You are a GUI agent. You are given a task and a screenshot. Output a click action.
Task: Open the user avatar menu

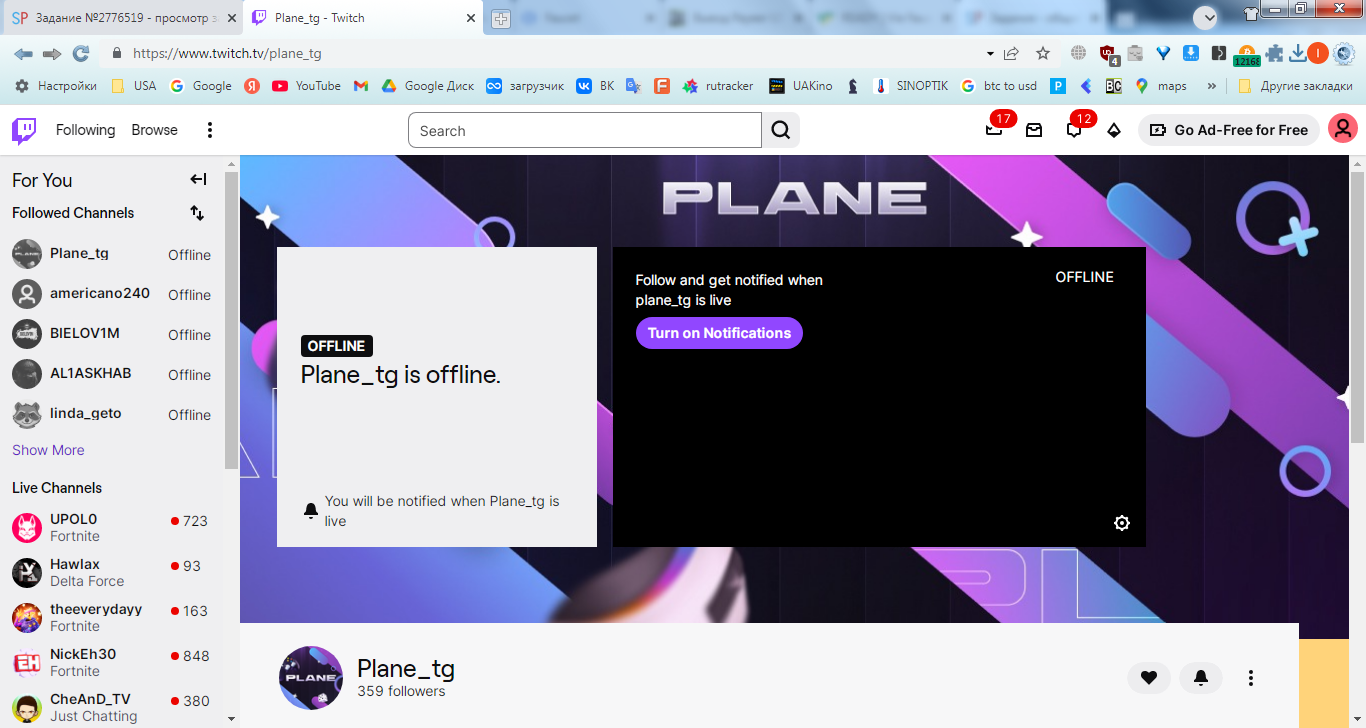pyautogui.click(x=1342, y=129)
